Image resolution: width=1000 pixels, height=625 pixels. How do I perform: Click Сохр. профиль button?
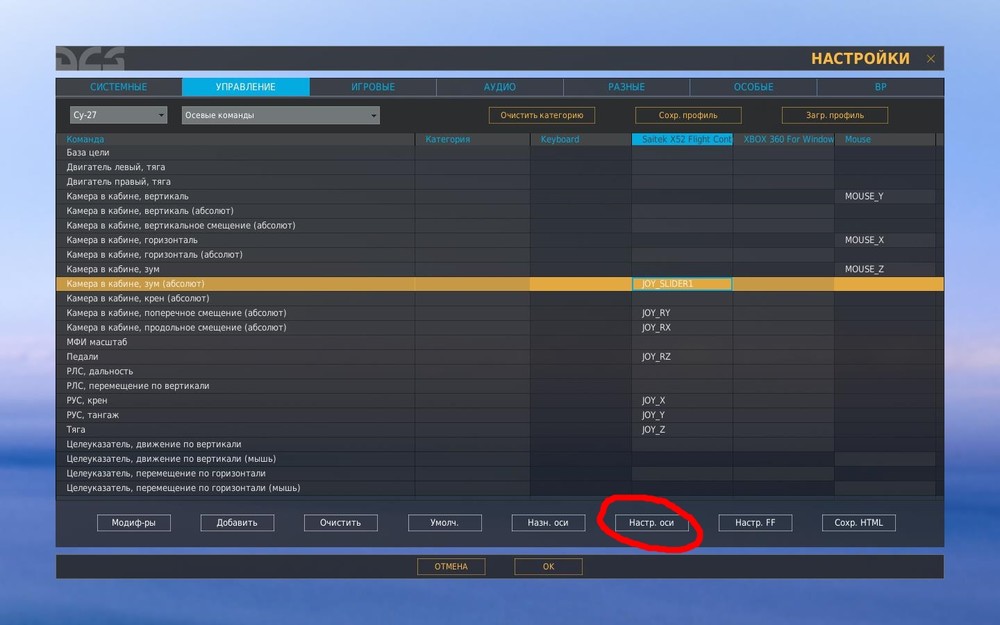688,115
